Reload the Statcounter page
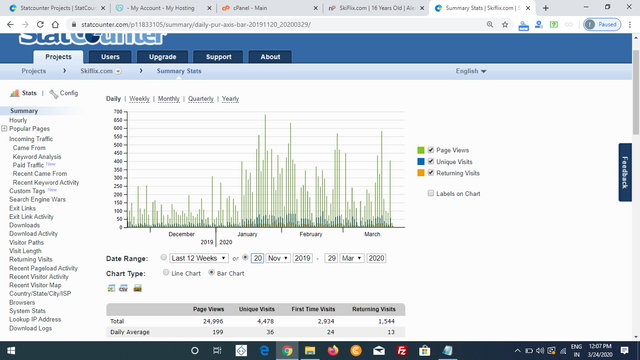The image size is (640, 360). [40, 24]
